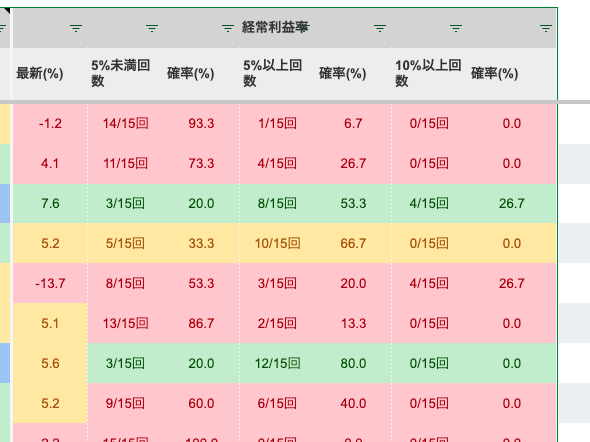The height and width of the screenshot is (442, 590).
Task: Select yellow cell showing 66.7
Action: (x=353, y=243)
